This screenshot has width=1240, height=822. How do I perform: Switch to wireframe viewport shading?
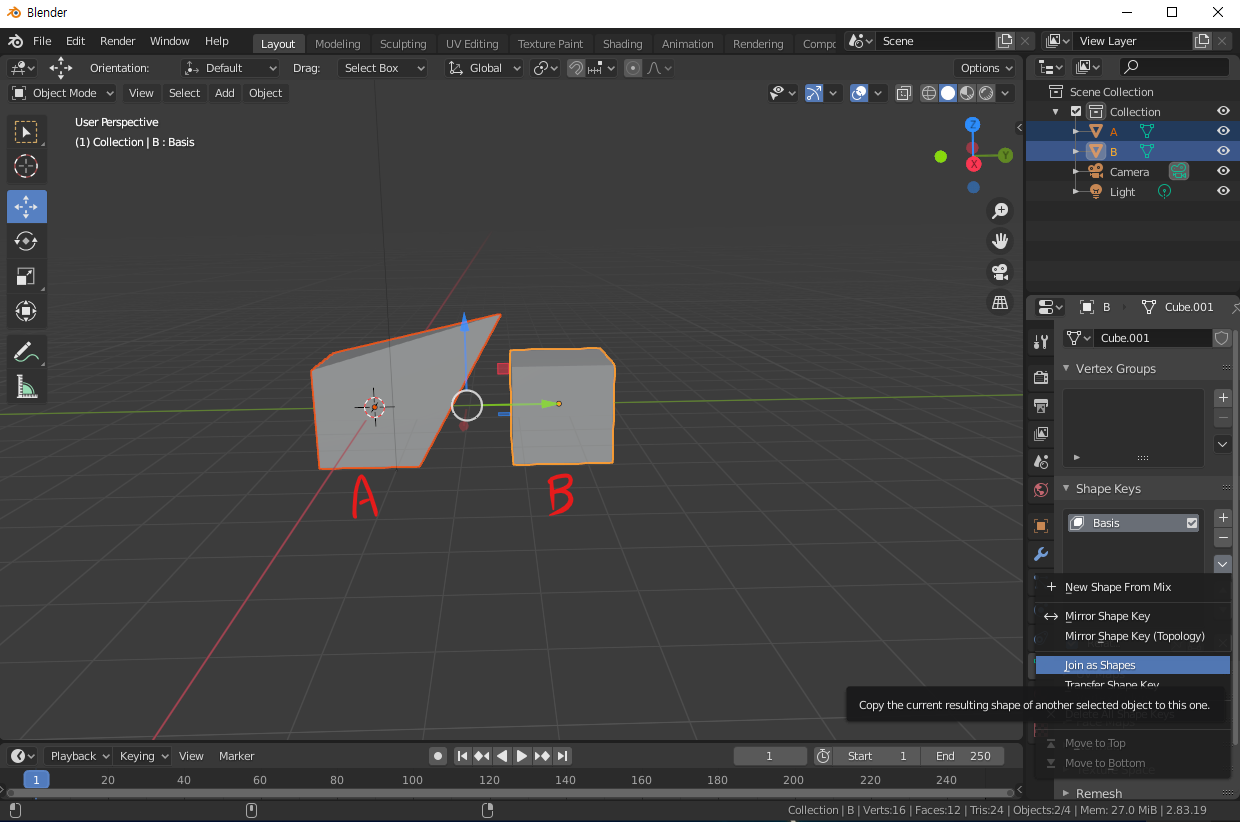929,93
